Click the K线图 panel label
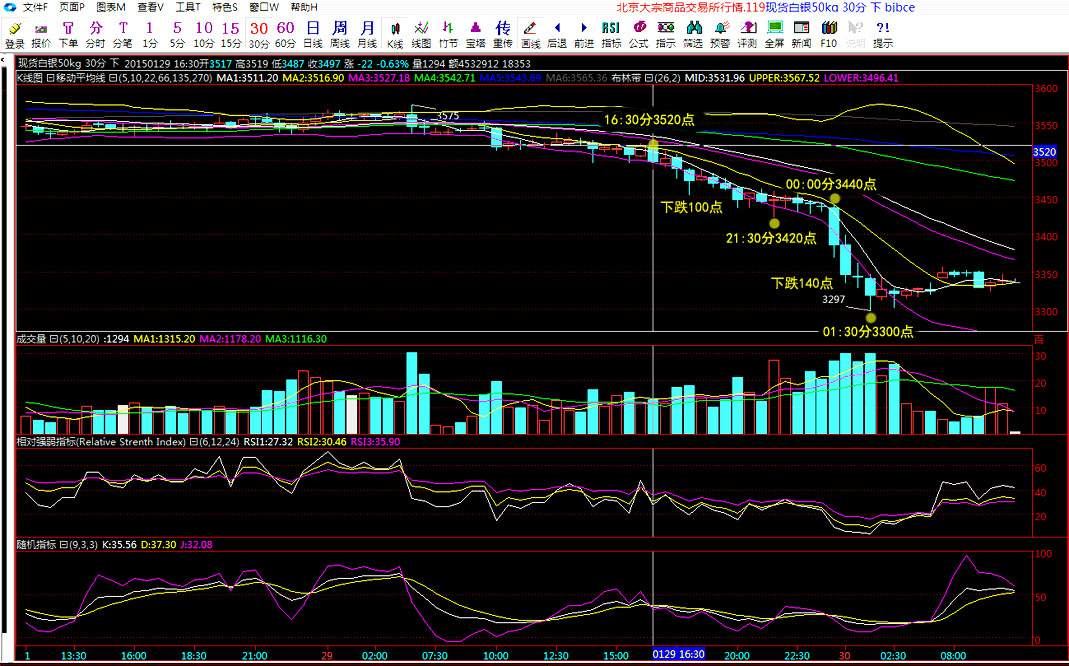 pyautogui.click(x=30, y=78)
